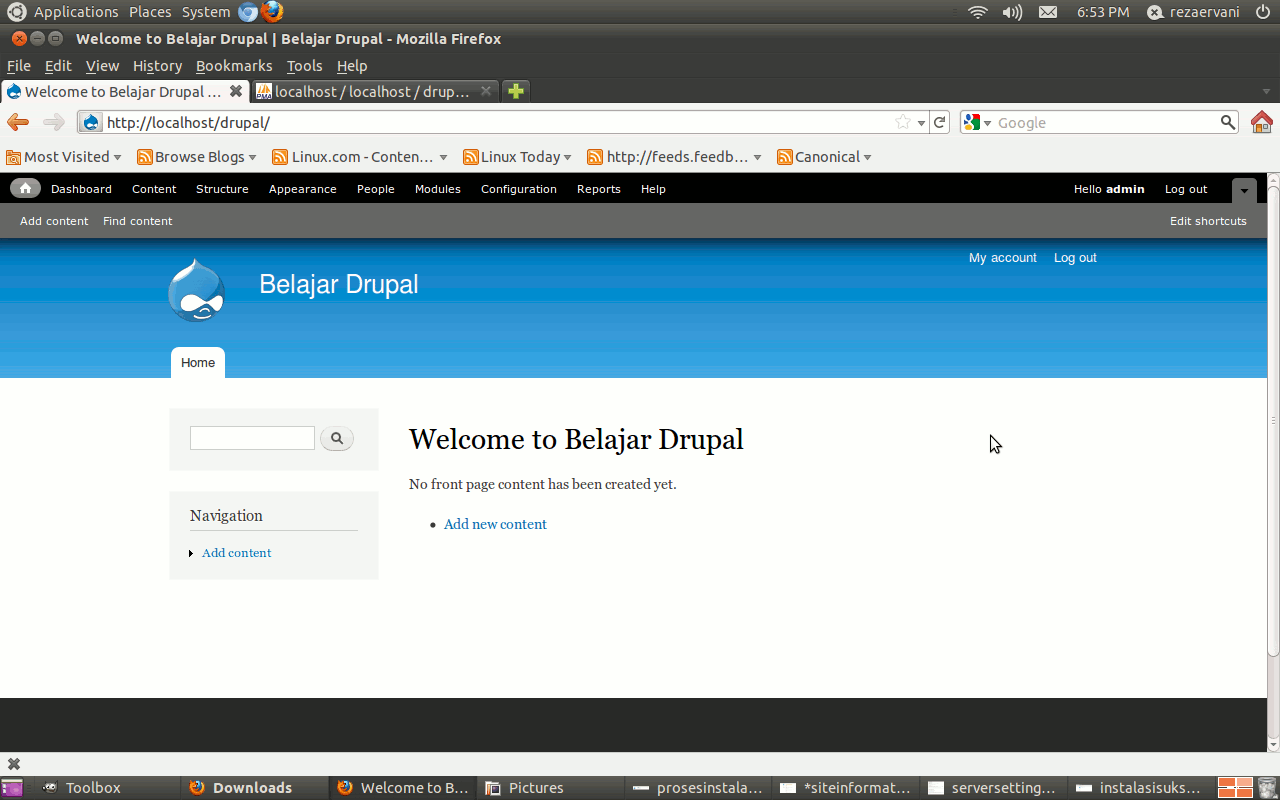
Task: Open a new tab with plus icon
Action: coord(515,91)
